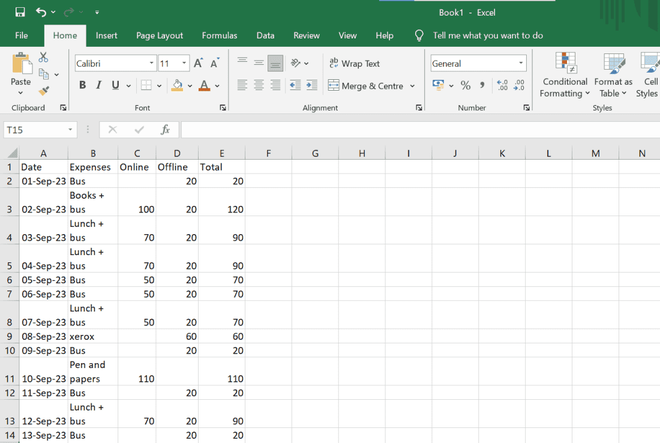Decrease decimal places
This screenshot has height=443, width=660.
519,85
